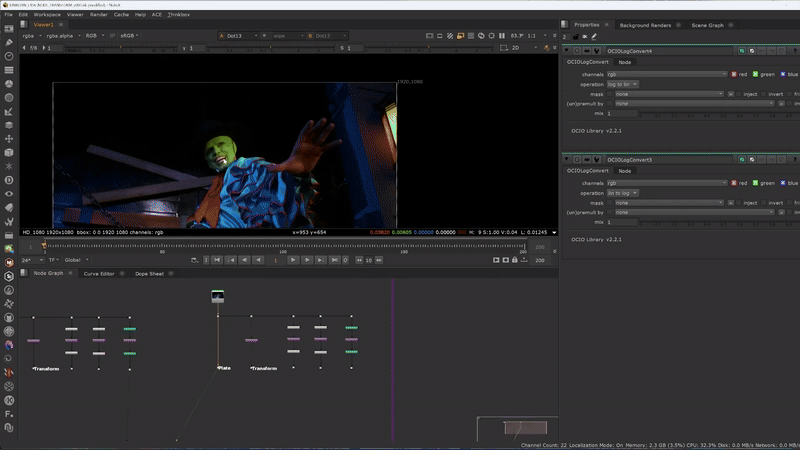Toggle the green channel checkbox in OCIOLogConvert3
The height and width of the screenshot is (450, 800).
coord(757,183)
